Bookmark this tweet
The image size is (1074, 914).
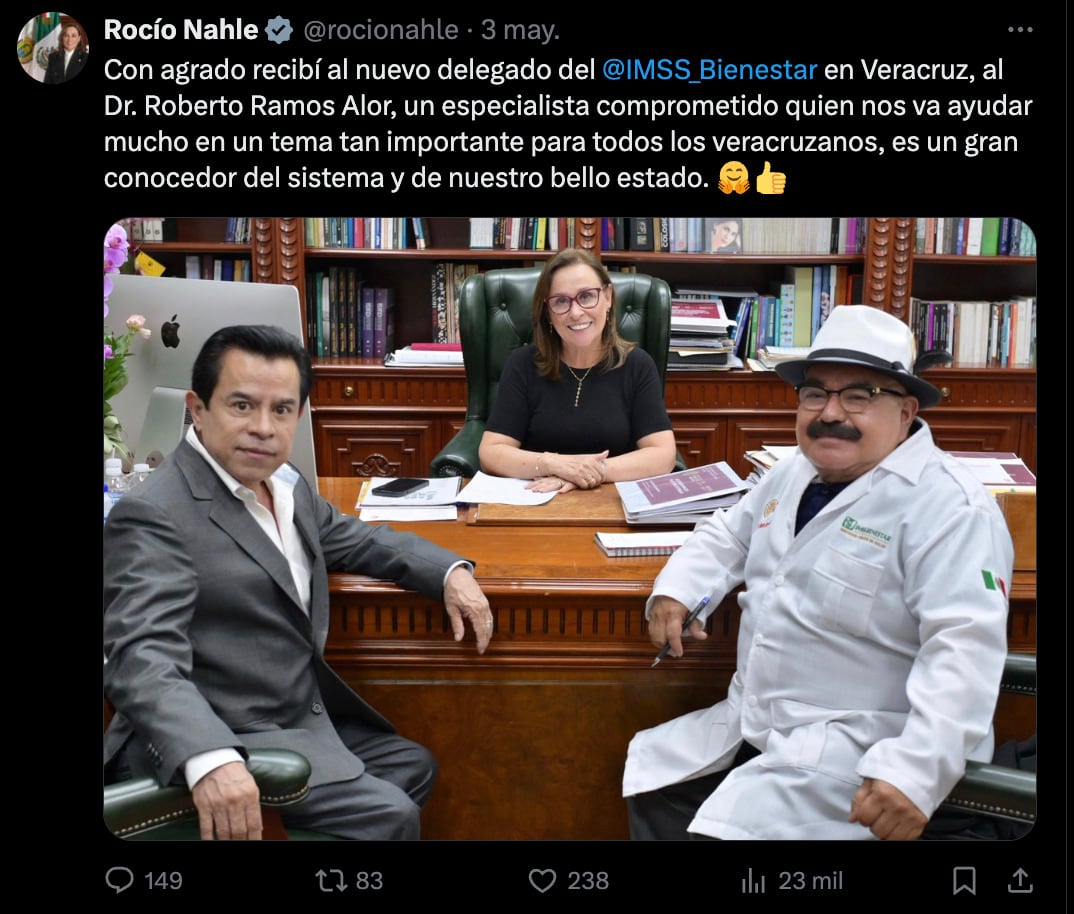(x=964, y=880)
